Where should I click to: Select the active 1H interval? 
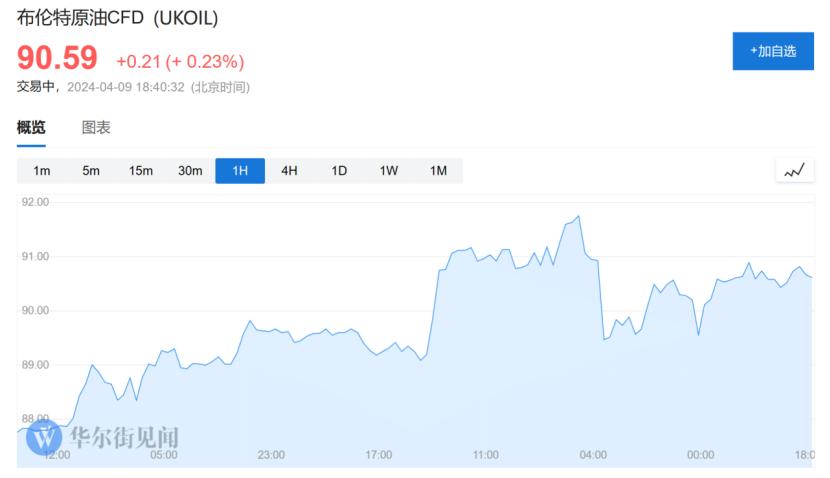click(x=240, y=171)
